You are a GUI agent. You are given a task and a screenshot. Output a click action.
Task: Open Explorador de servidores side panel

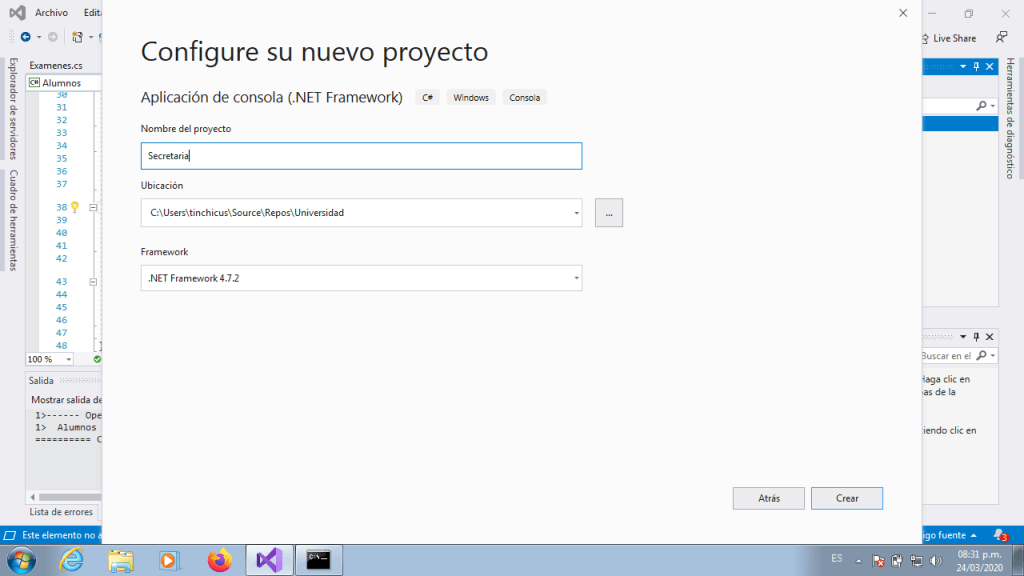pos(13,108)
